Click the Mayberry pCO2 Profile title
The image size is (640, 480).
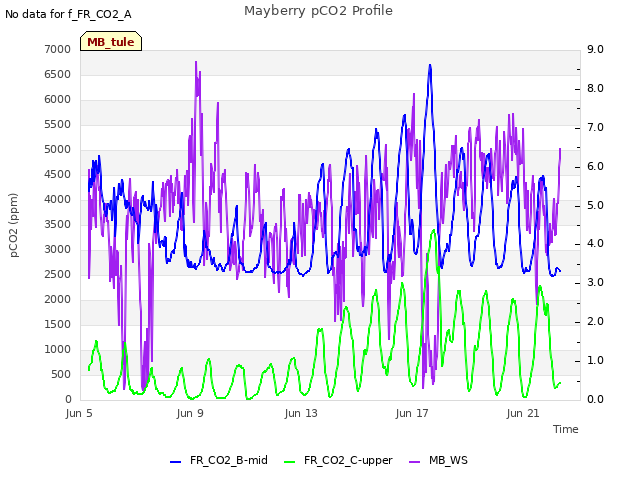pos(318,11)
